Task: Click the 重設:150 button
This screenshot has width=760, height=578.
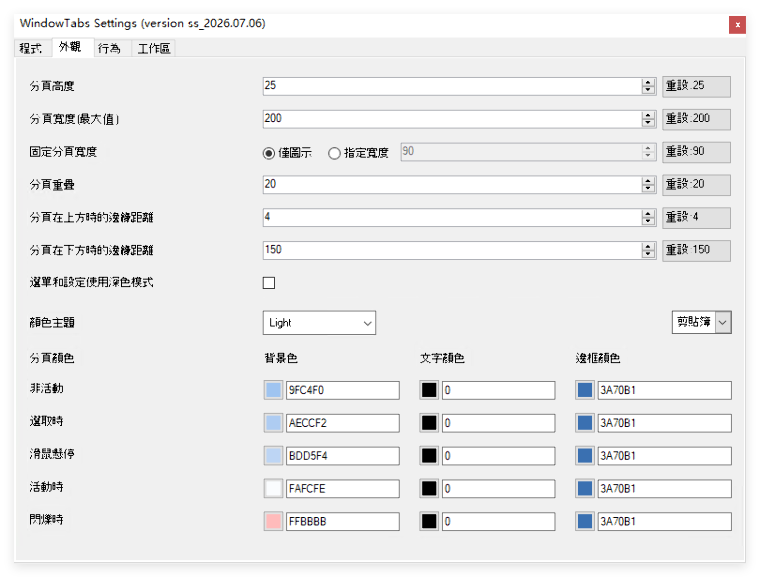Action: point(697,250)
